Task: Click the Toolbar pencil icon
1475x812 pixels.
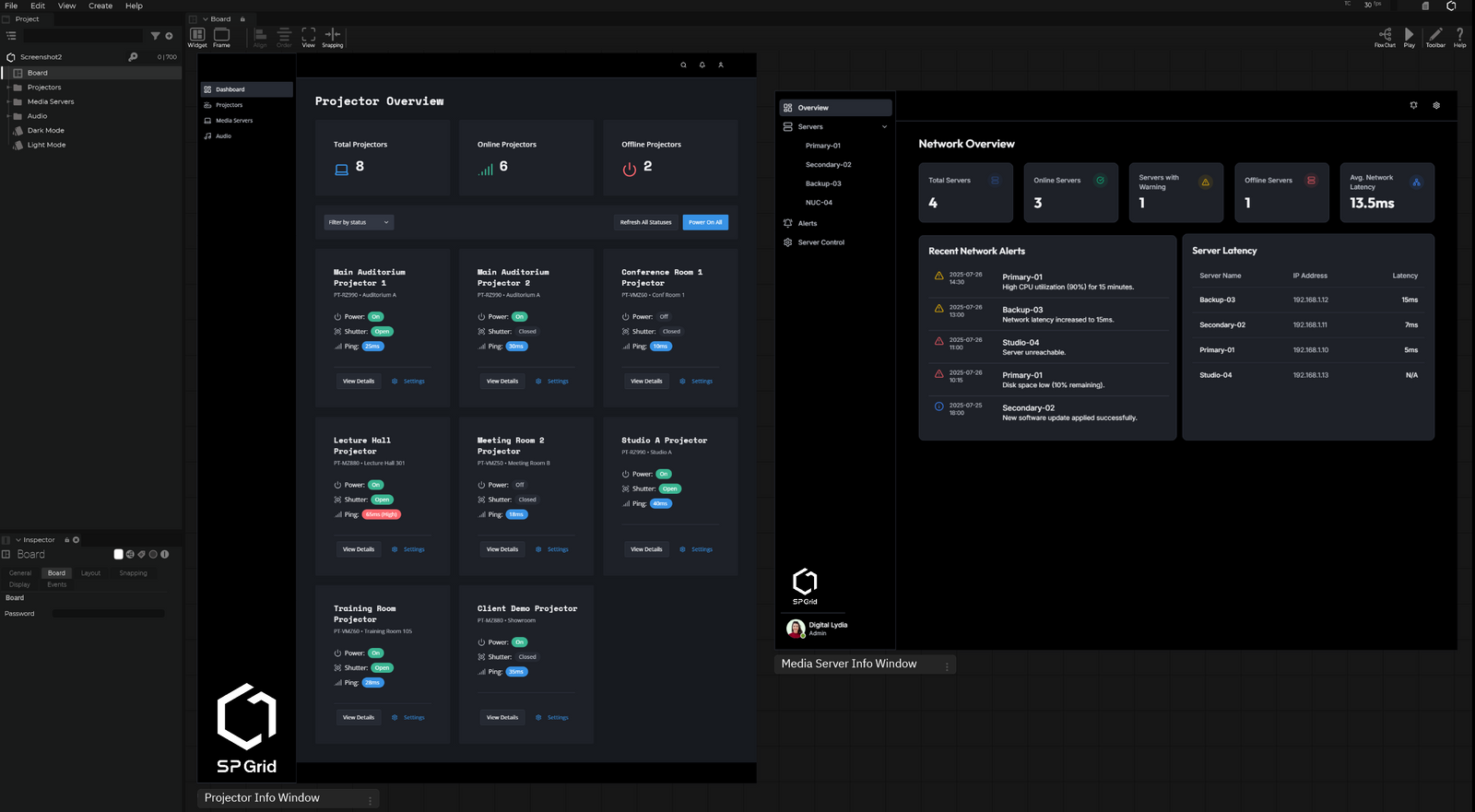Action: click(x=1435, y=35)
